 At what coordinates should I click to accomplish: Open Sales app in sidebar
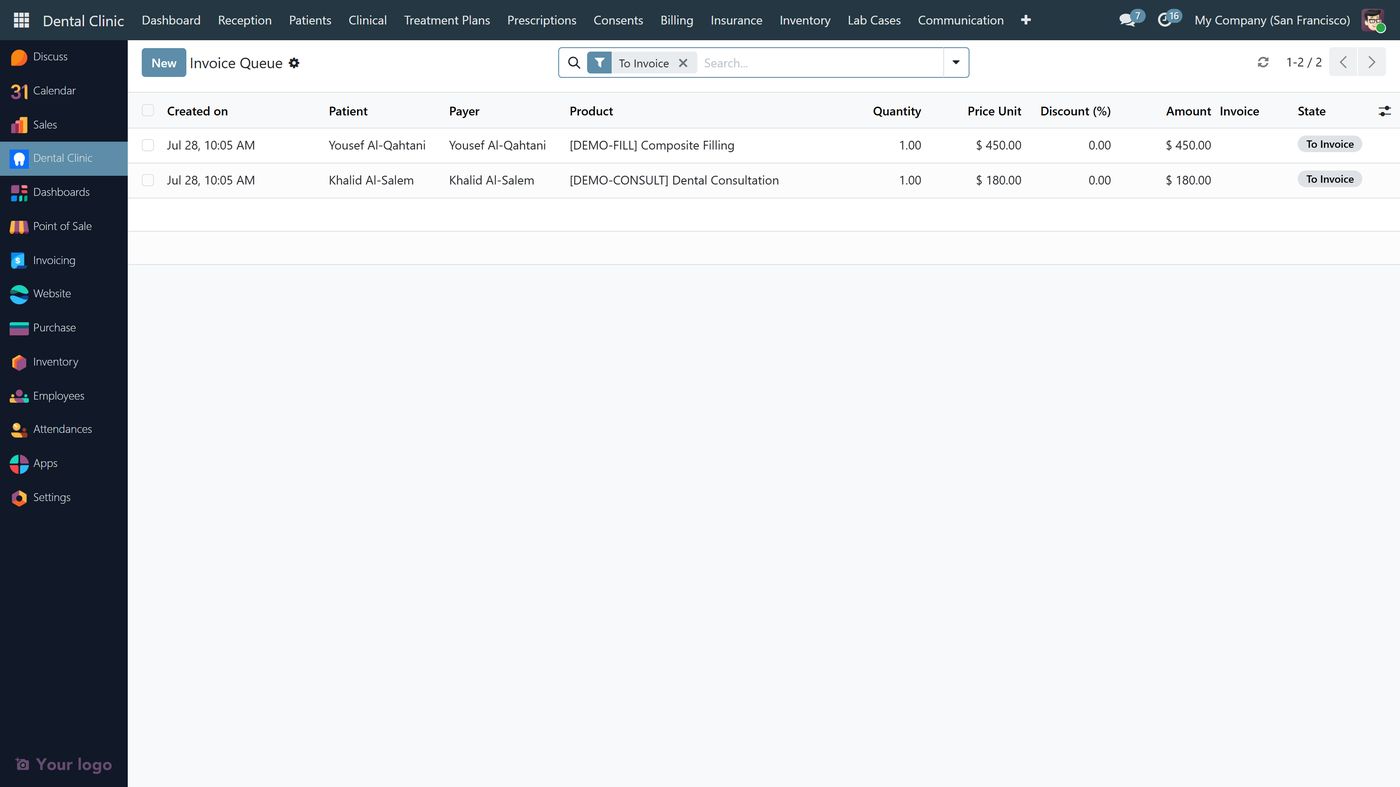pyautogui.click(x=64, y=125)
